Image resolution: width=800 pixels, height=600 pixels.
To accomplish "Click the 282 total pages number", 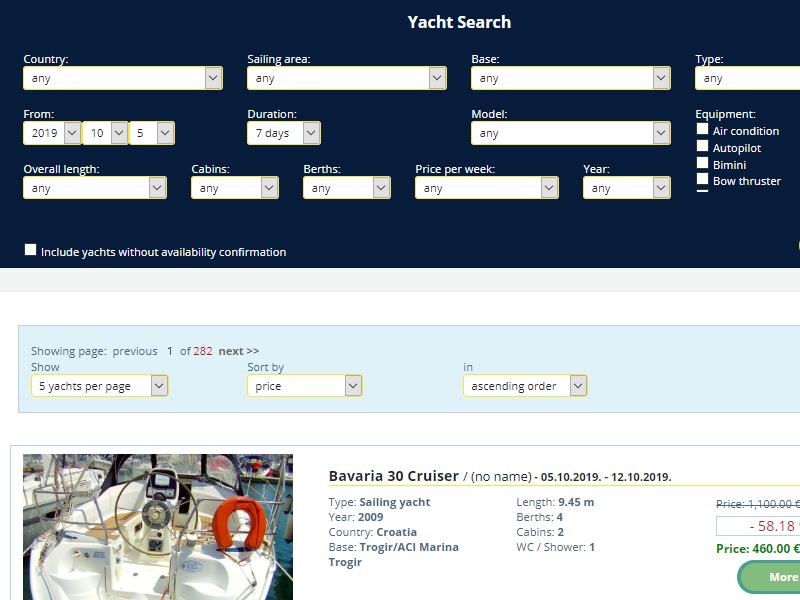I will [x=203, y=351].
